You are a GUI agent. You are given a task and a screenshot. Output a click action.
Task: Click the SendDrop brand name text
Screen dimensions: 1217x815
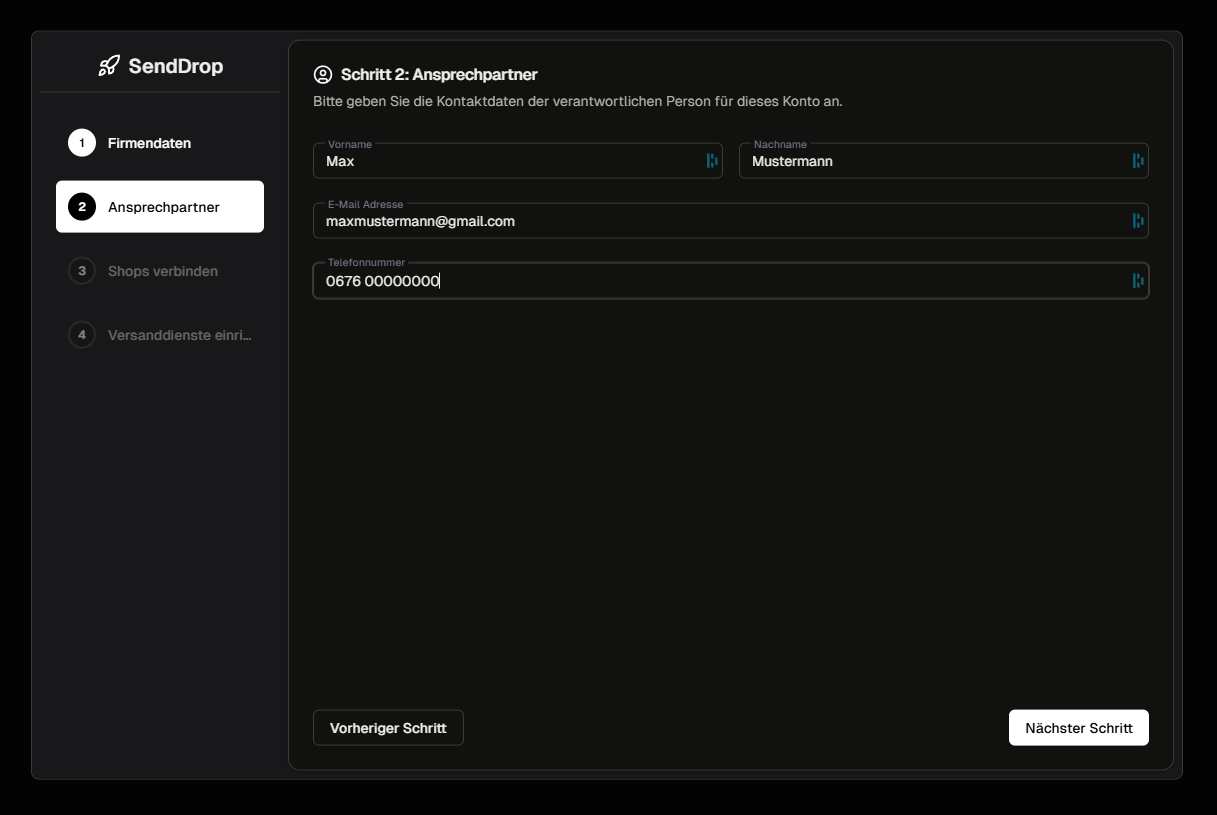click(x=176, y=66)
